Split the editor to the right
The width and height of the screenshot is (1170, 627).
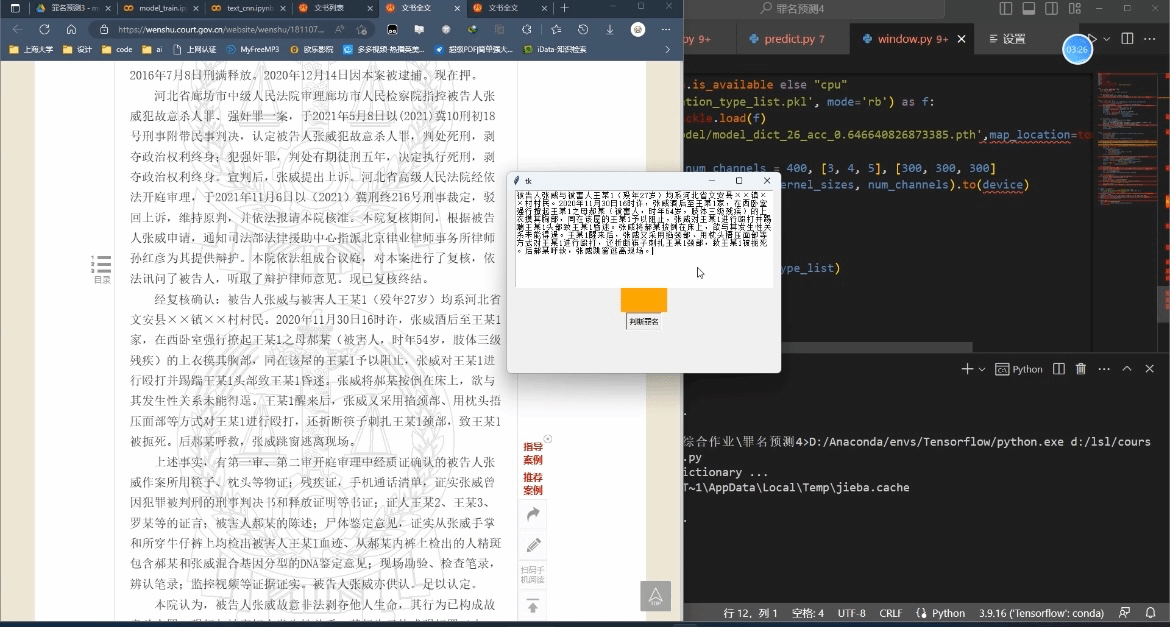pyautogui.click(x=1127, y=39)
